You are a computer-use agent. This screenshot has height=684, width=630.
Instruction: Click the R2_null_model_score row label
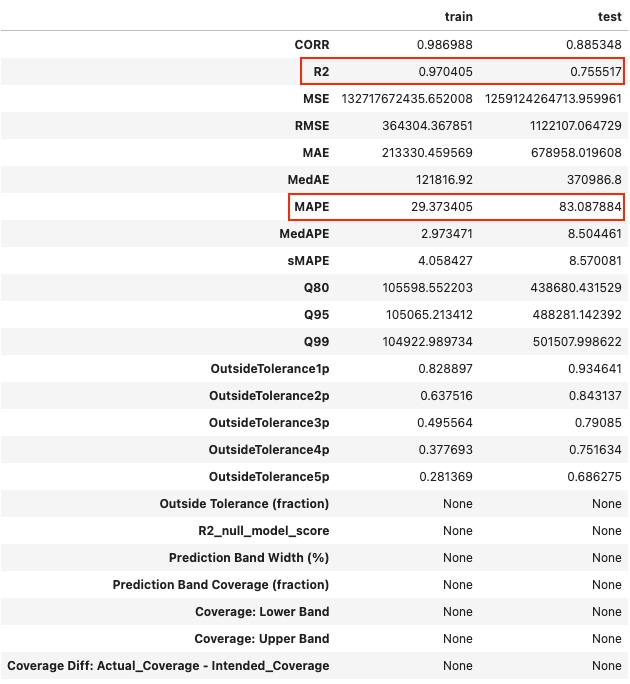click(x=263, y=531)
